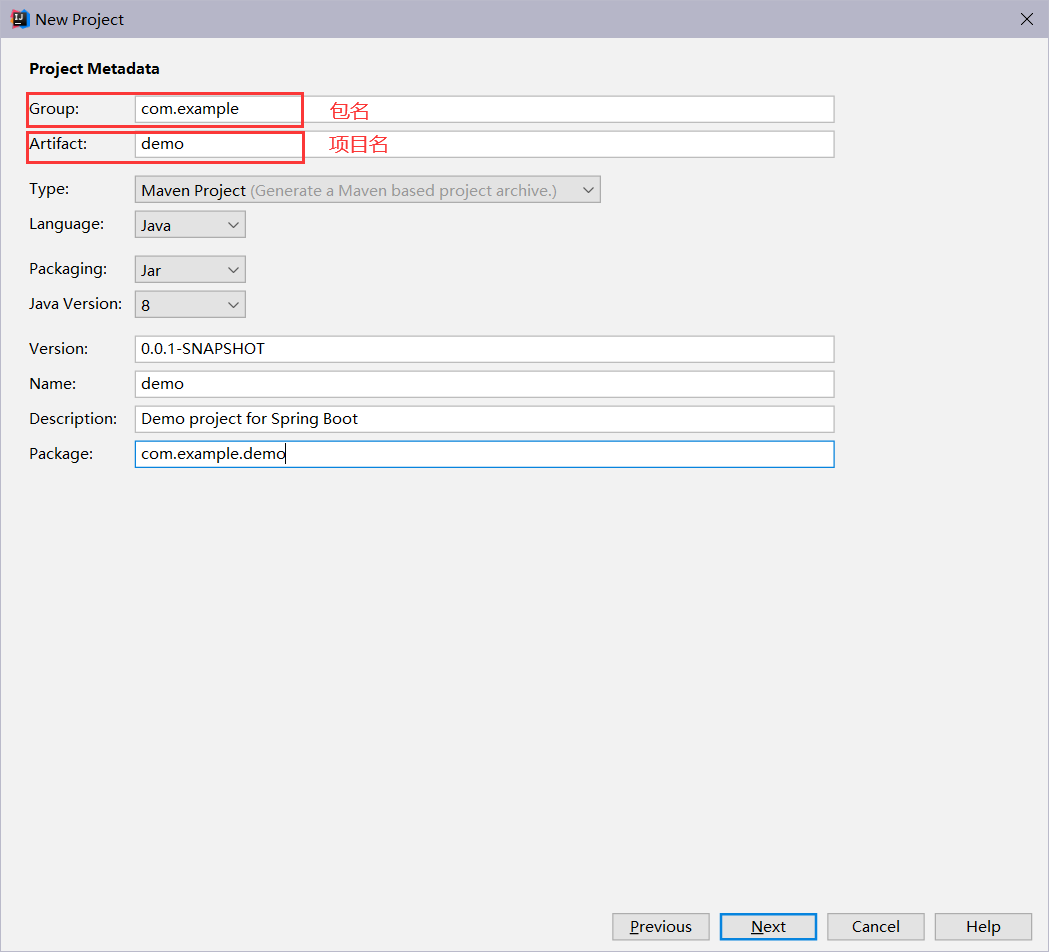
Task: Proceed with the Next button
Action: pyautogui.click(x=768, y=927)
